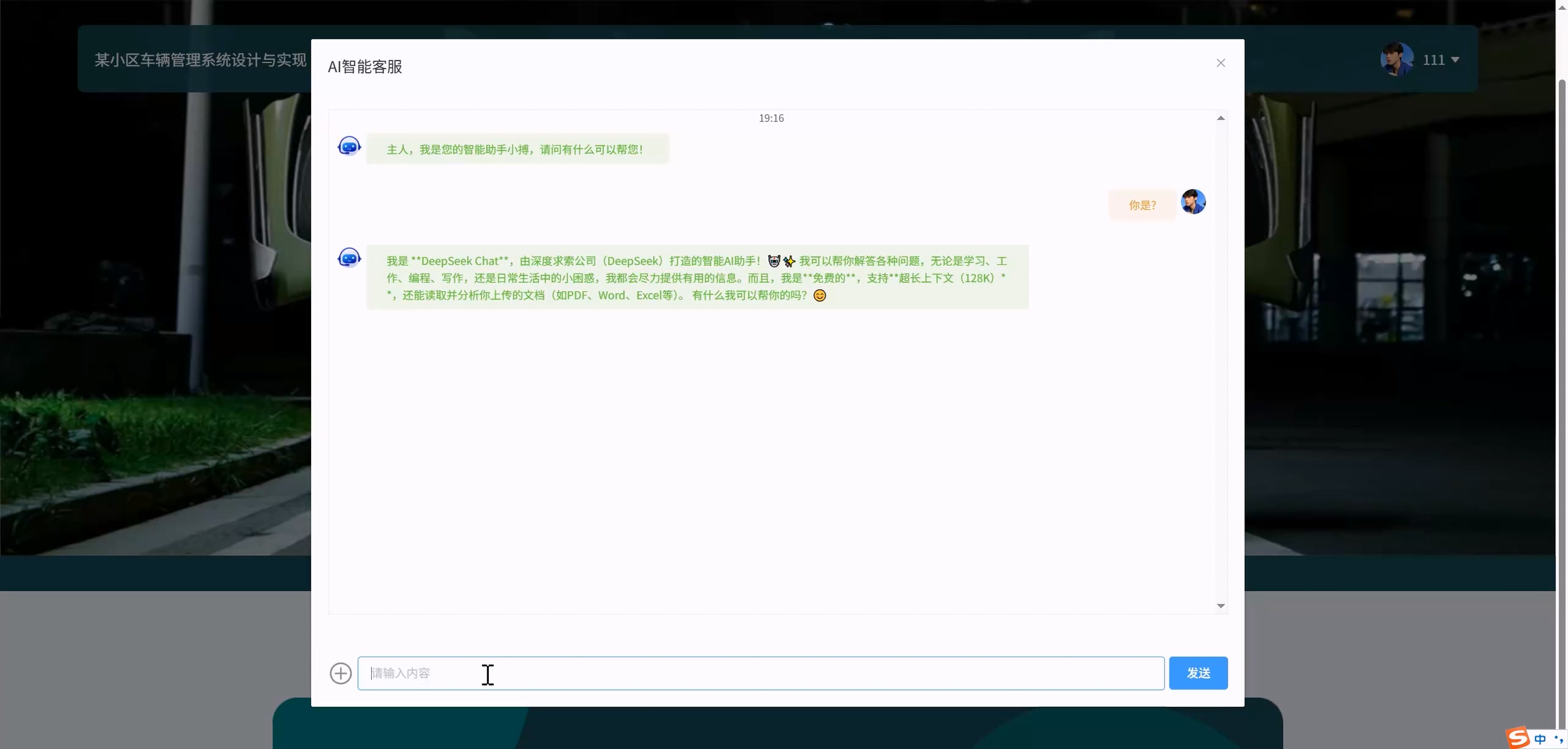The image size is (1568, 749).
Task: Close the AI智能客服 dialog
Action: [x=1220, y=63]
